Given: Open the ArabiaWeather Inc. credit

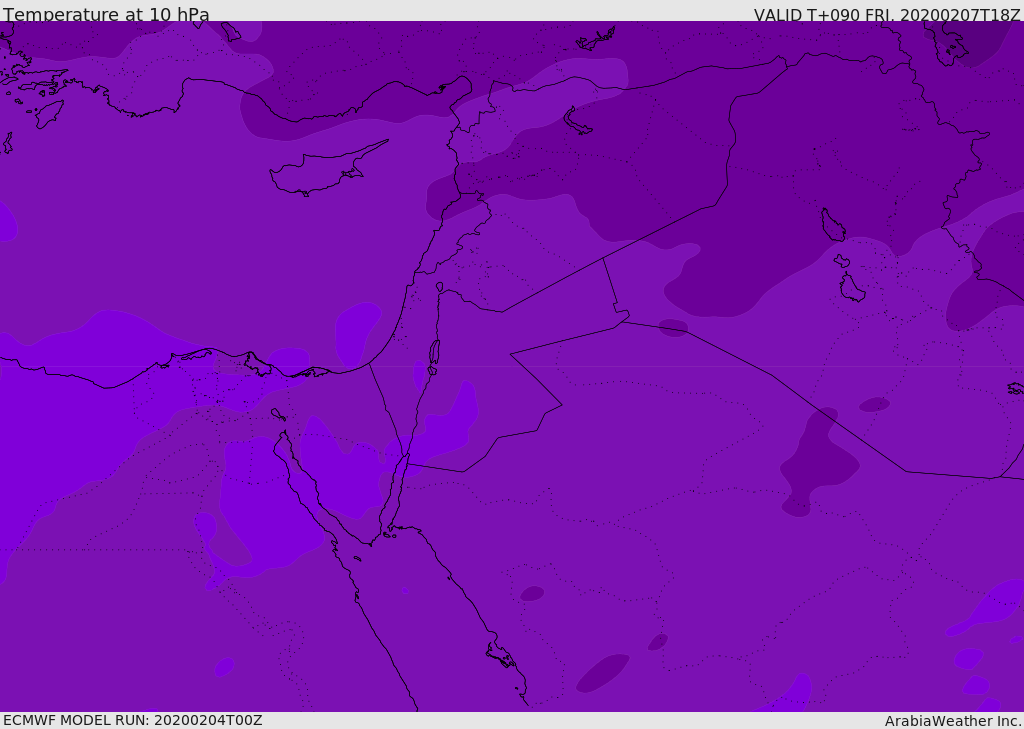Looking at the screenshot, I should coord(952,721).
